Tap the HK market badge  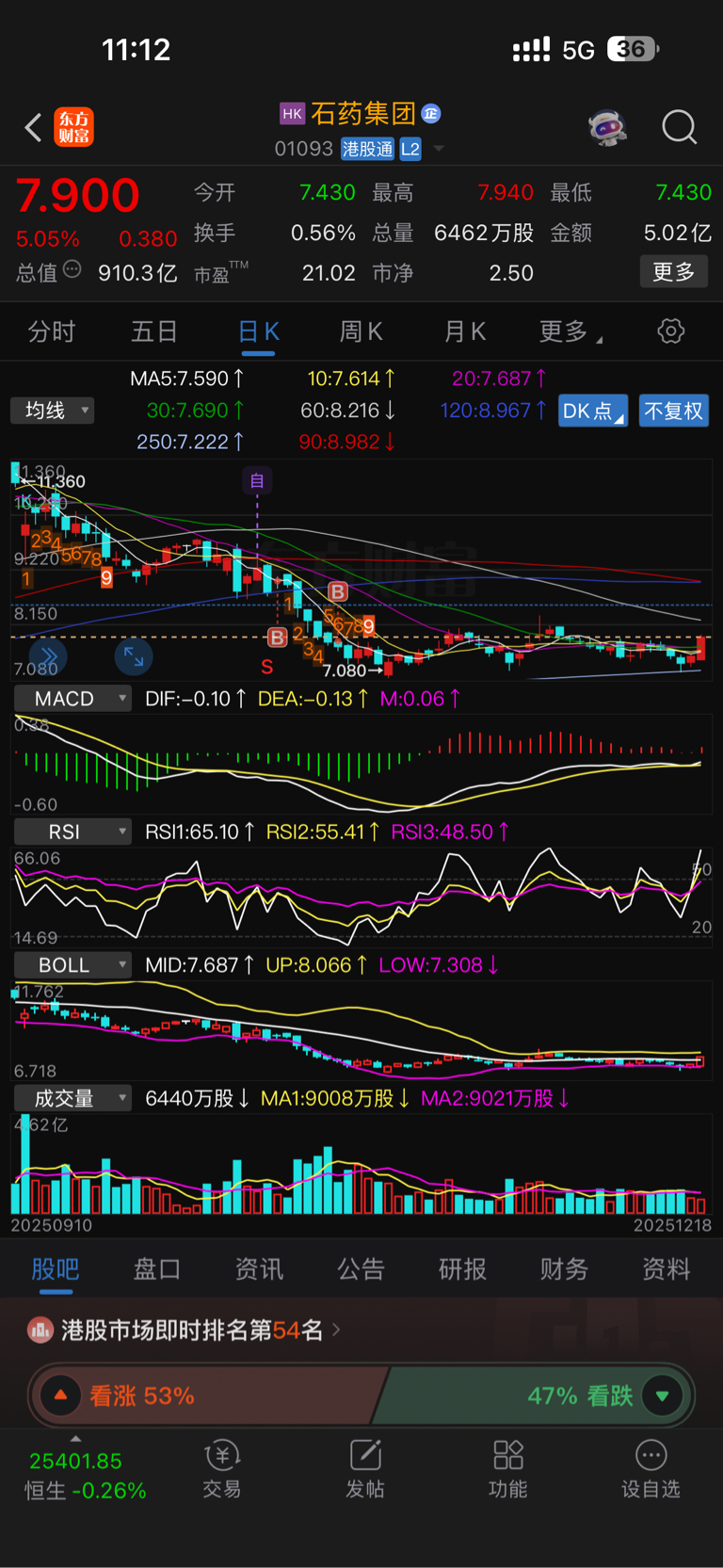(x=292, y=114)
